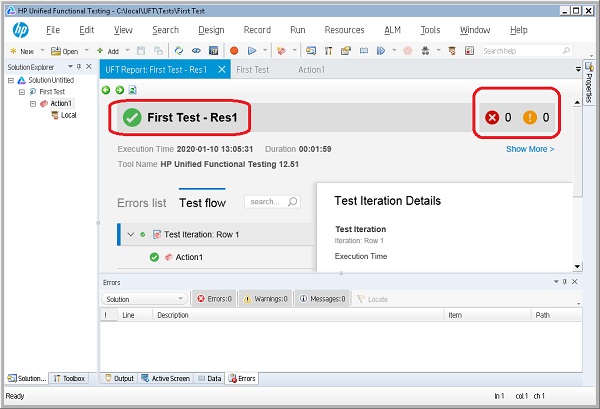Click the Save All icon next to Save
Image resolution: width=600 pixels, height=409 pixels.
[158, 51]
